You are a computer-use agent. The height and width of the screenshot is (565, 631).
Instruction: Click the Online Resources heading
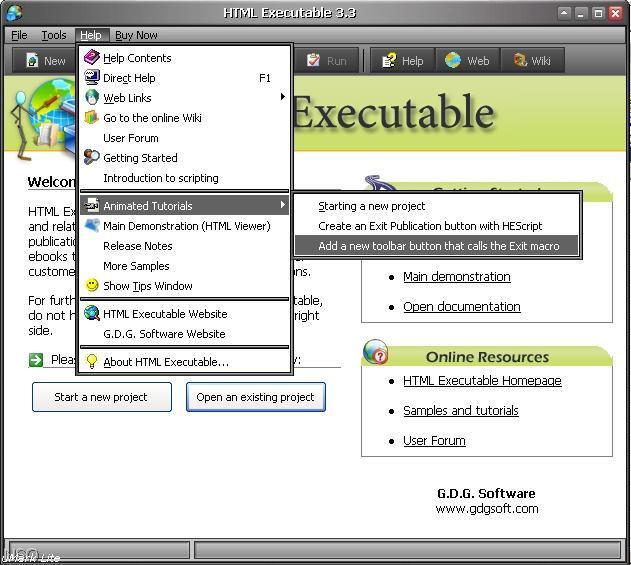[x=487, y=357]
